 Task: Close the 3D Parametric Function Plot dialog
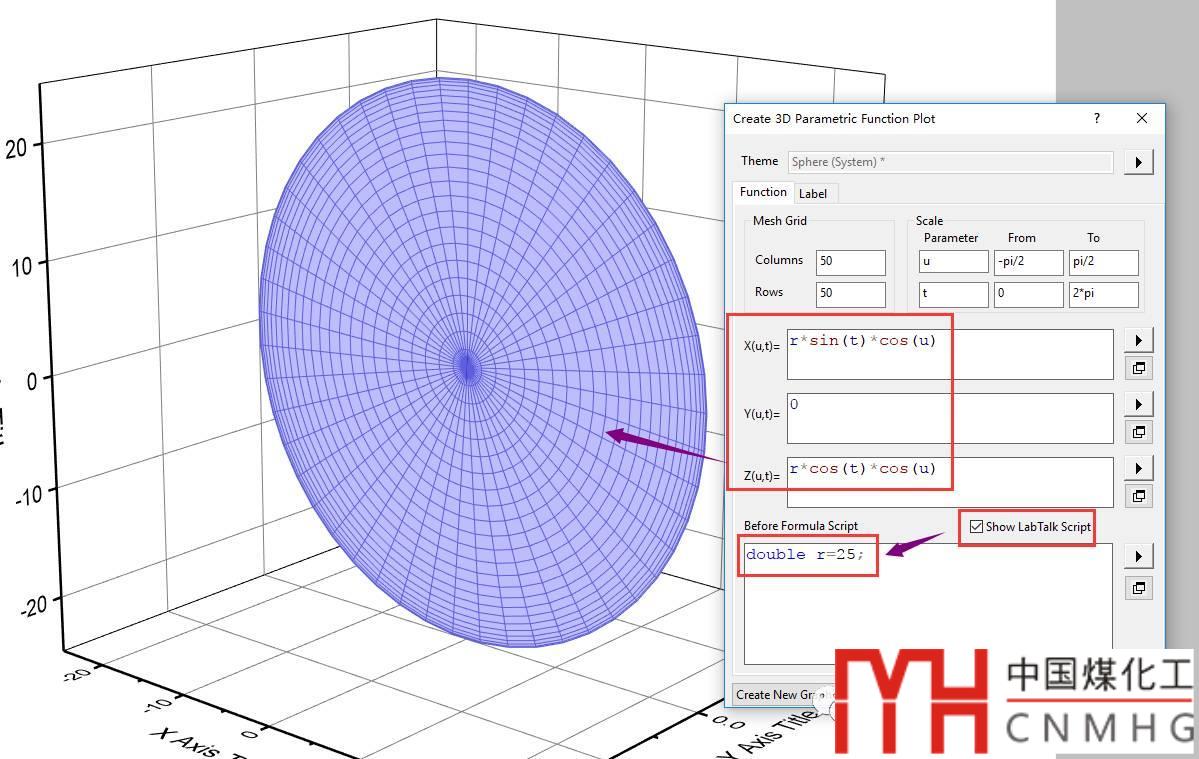1142,118
